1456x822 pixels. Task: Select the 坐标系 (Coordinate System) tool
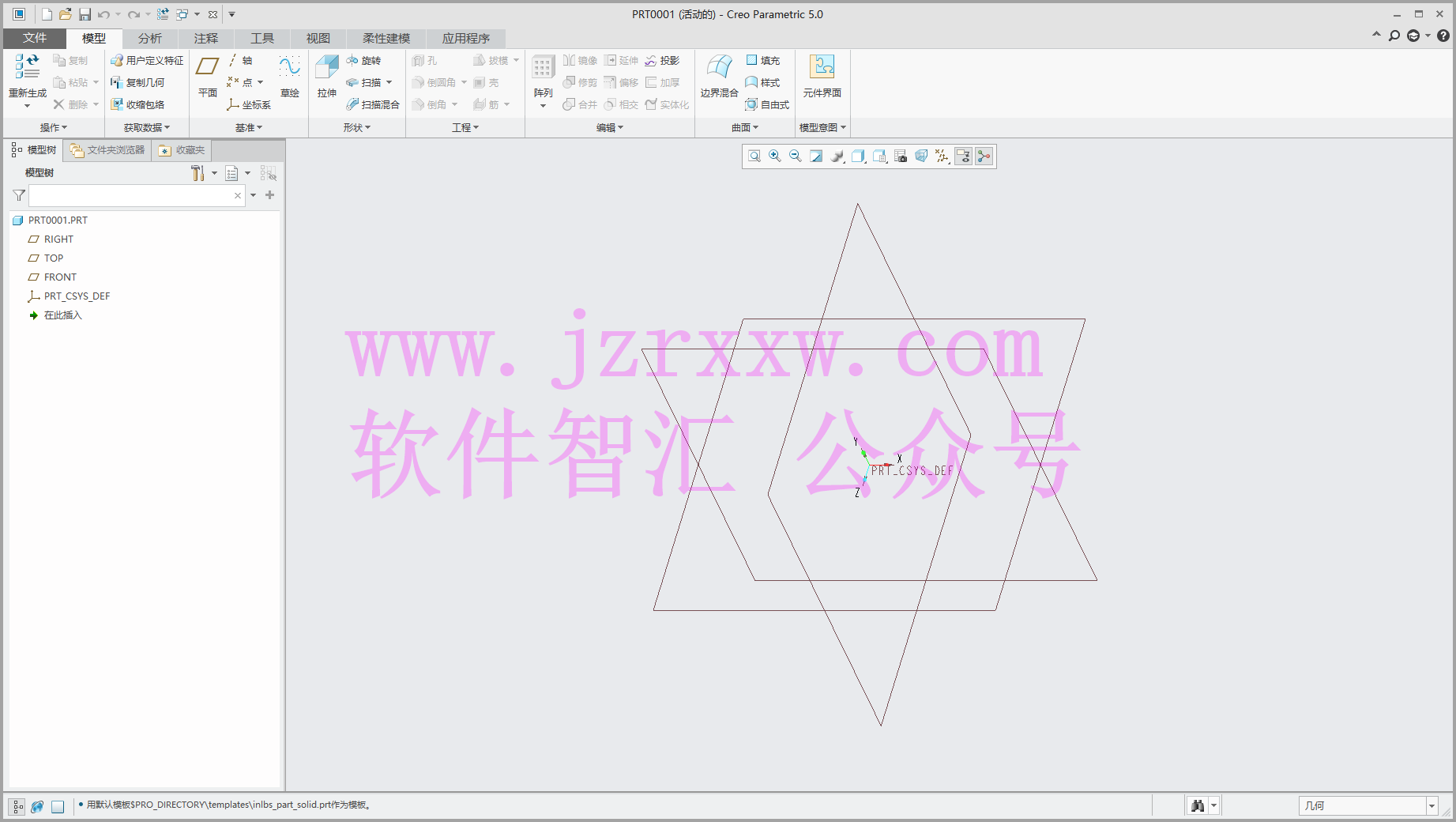249,104
